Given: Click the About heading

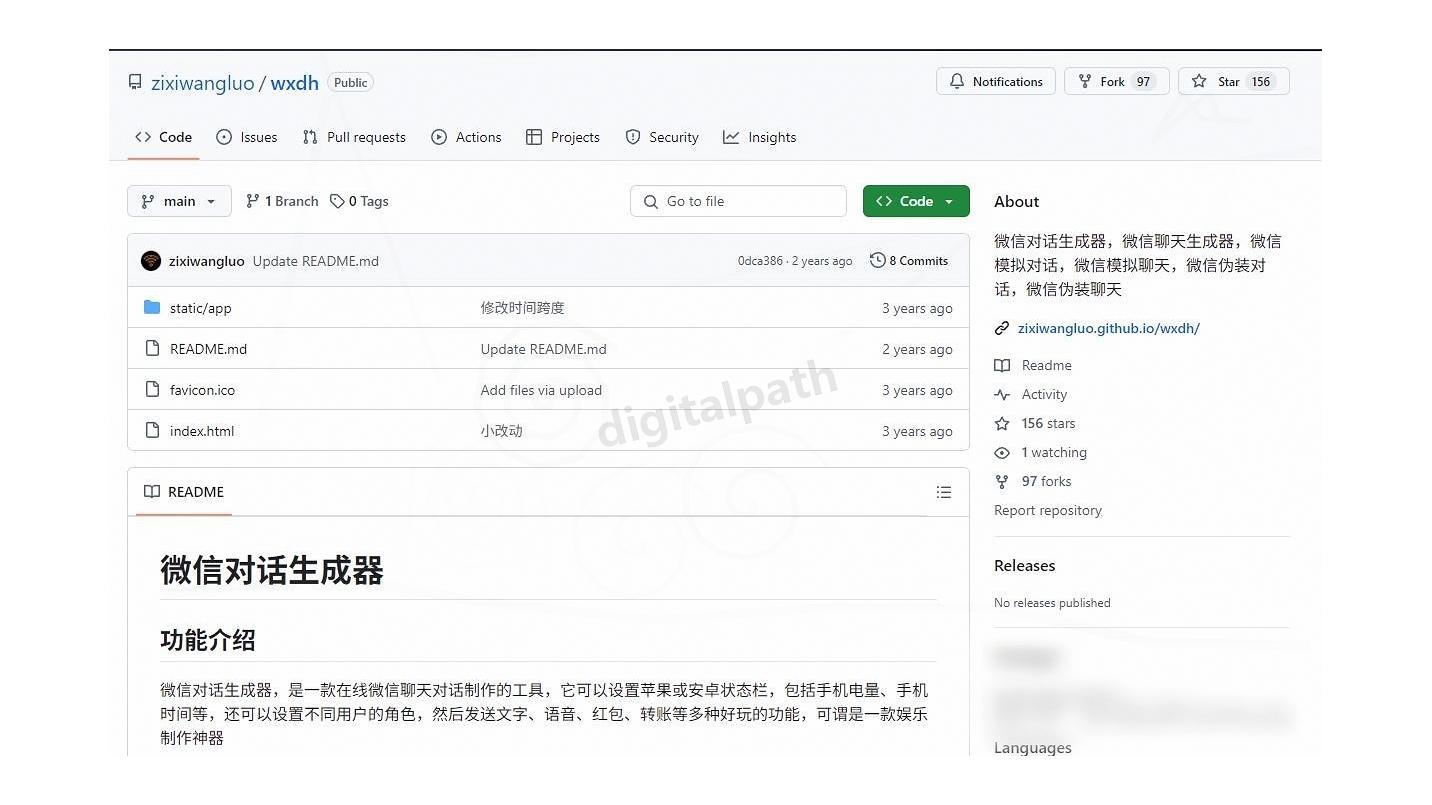Looking at the screenshot, I should click(x=1016, y=202).
